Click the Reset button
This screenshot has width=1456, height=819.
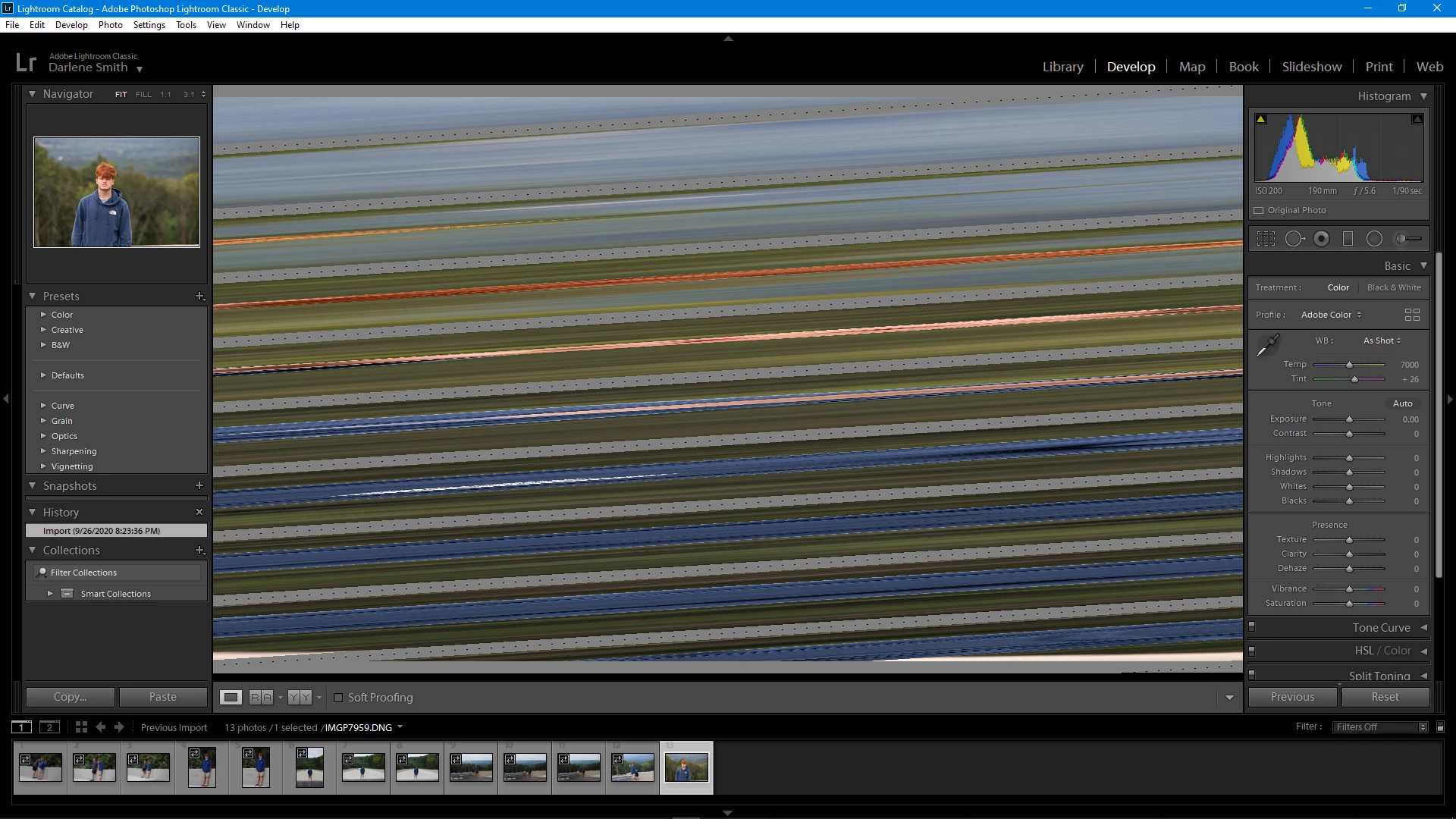(x=1385, y=697)
